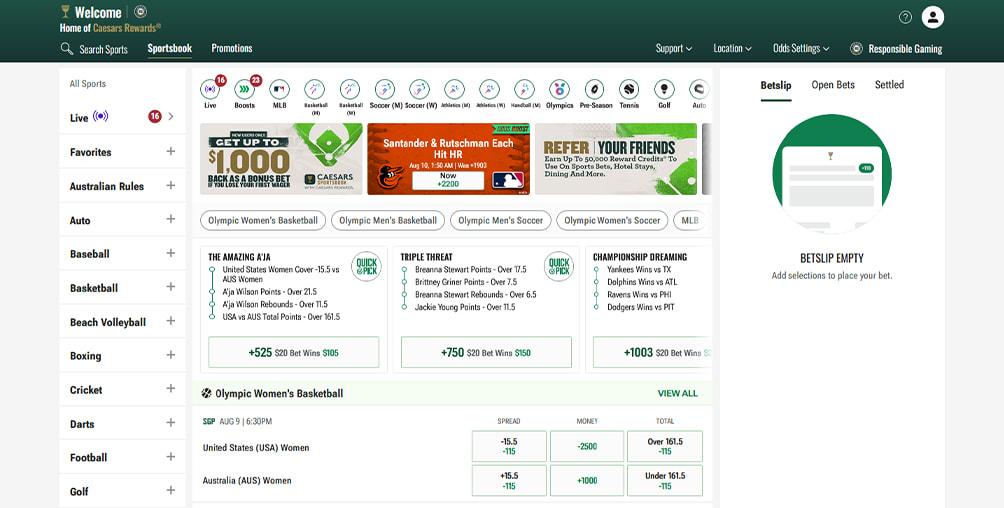Select the Basketball (W) icon
Image resolution: width=1004 pixels, height=508 pixels.
click(x=350, y=90)
